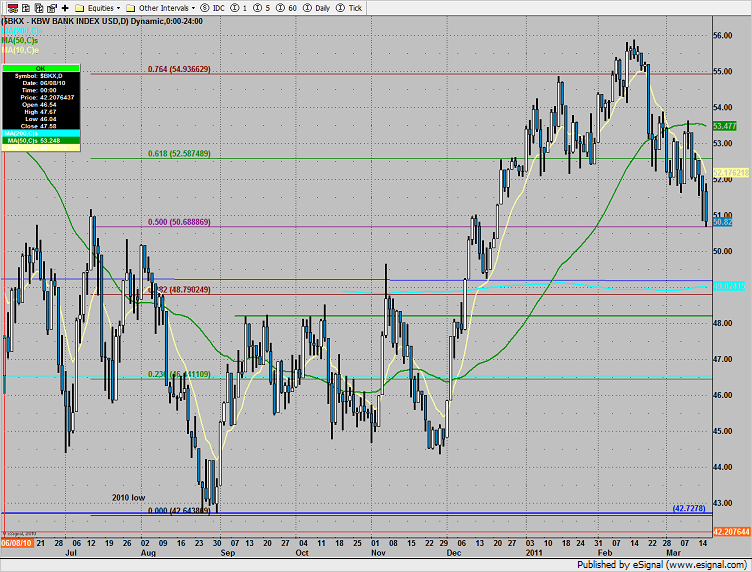Click the 0.764 (54.936629) Fibonacci label

pyautogui.click(x=179, y=70)
